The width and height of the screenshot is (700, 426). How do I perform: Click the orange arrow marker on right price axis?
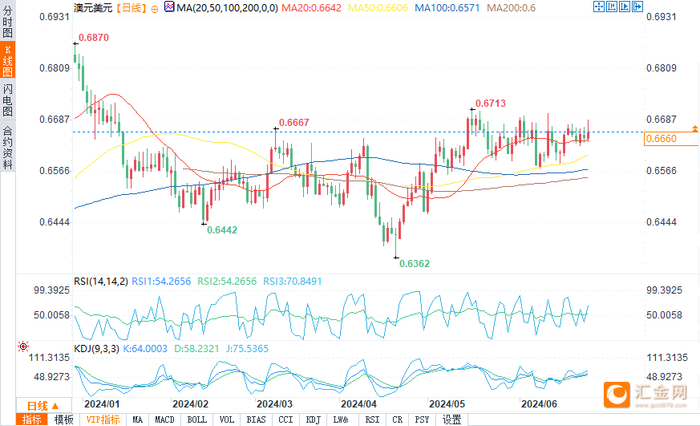click(695, 129)
